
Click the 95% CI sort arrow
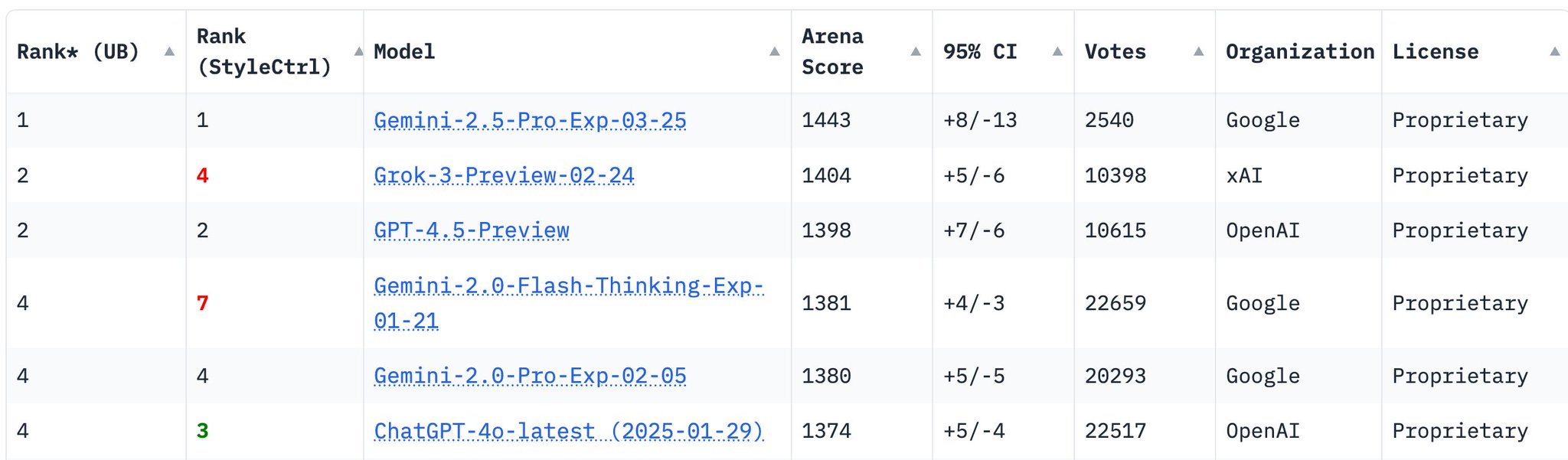click(1057, 51)
